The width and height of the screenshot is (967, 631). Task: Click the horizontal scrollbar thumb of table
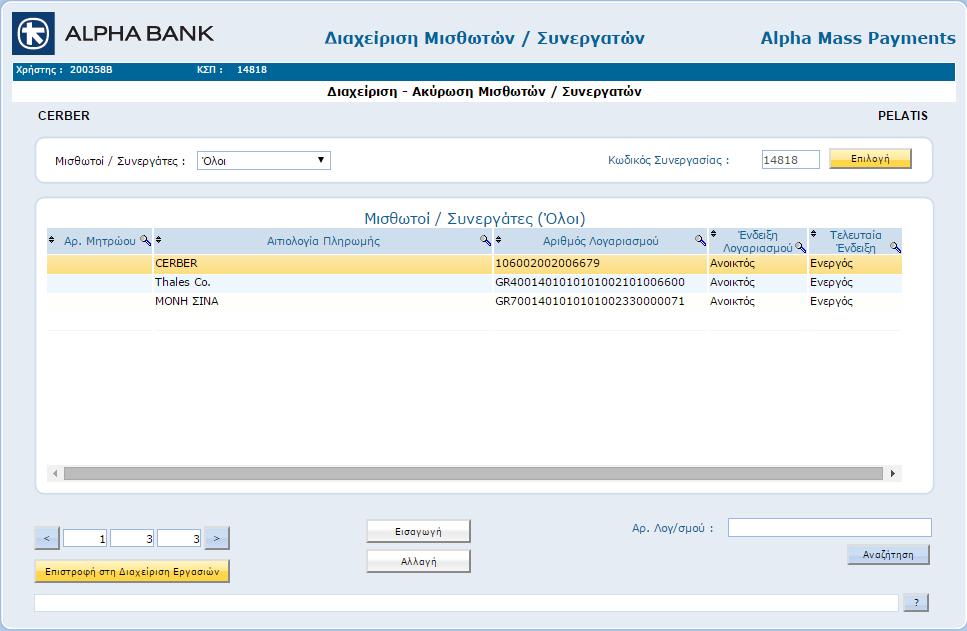(x=473, y=473)
